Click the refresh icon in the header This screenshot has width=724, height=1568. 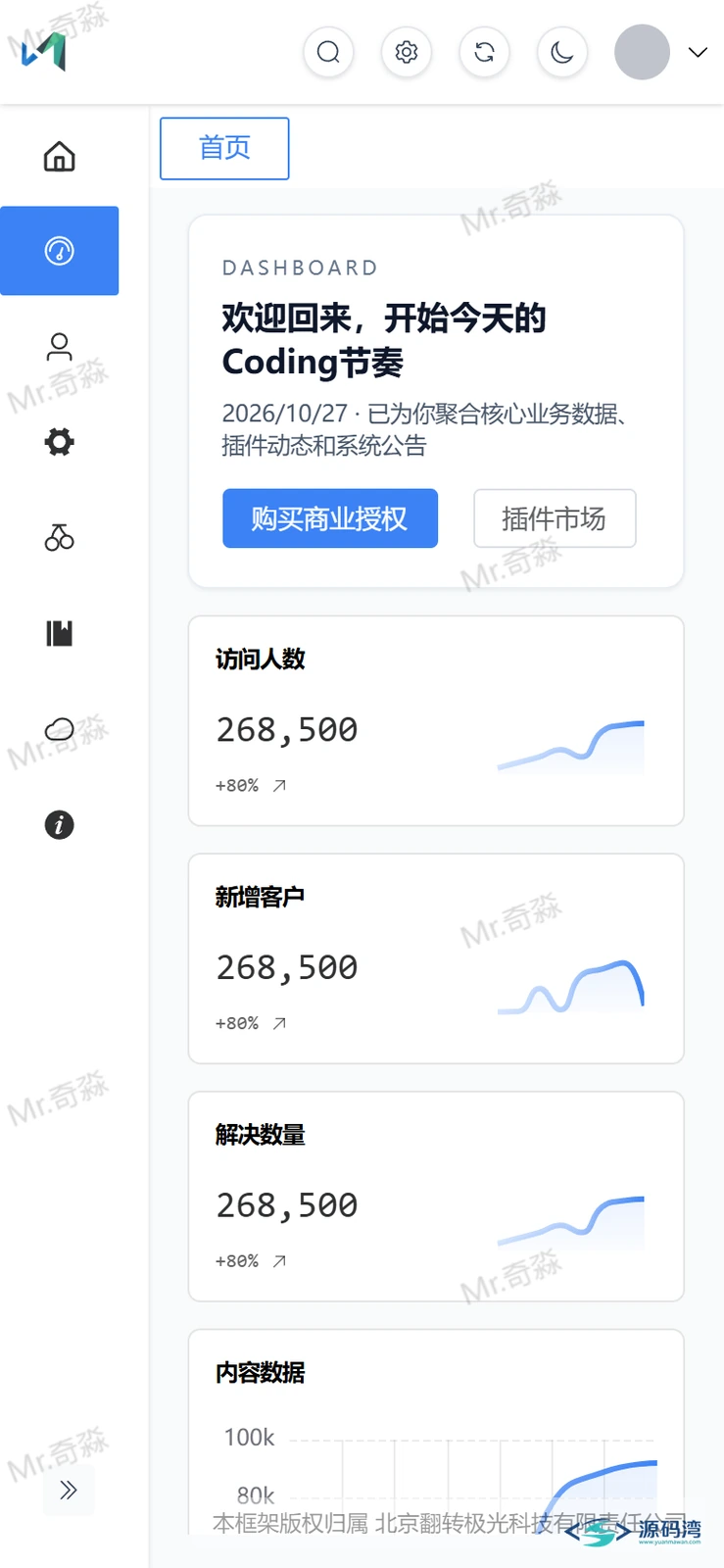coord(484,52)
